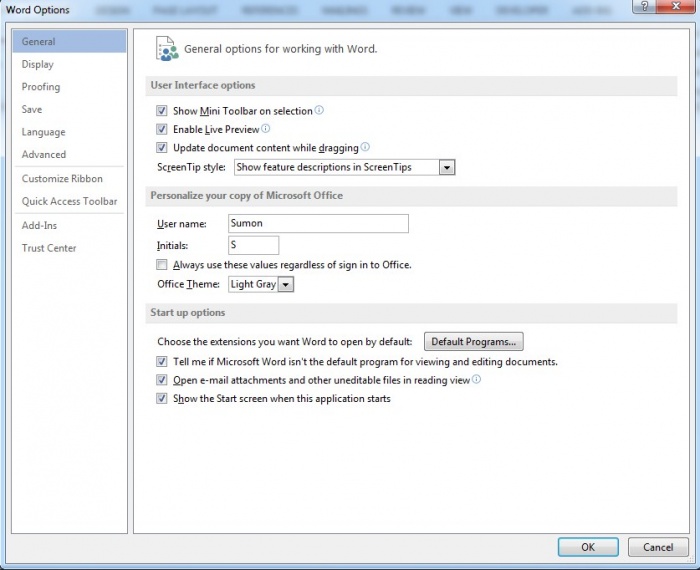Click Cancel to dismiss dialog
Screen dimensions: 700x570
658,547
